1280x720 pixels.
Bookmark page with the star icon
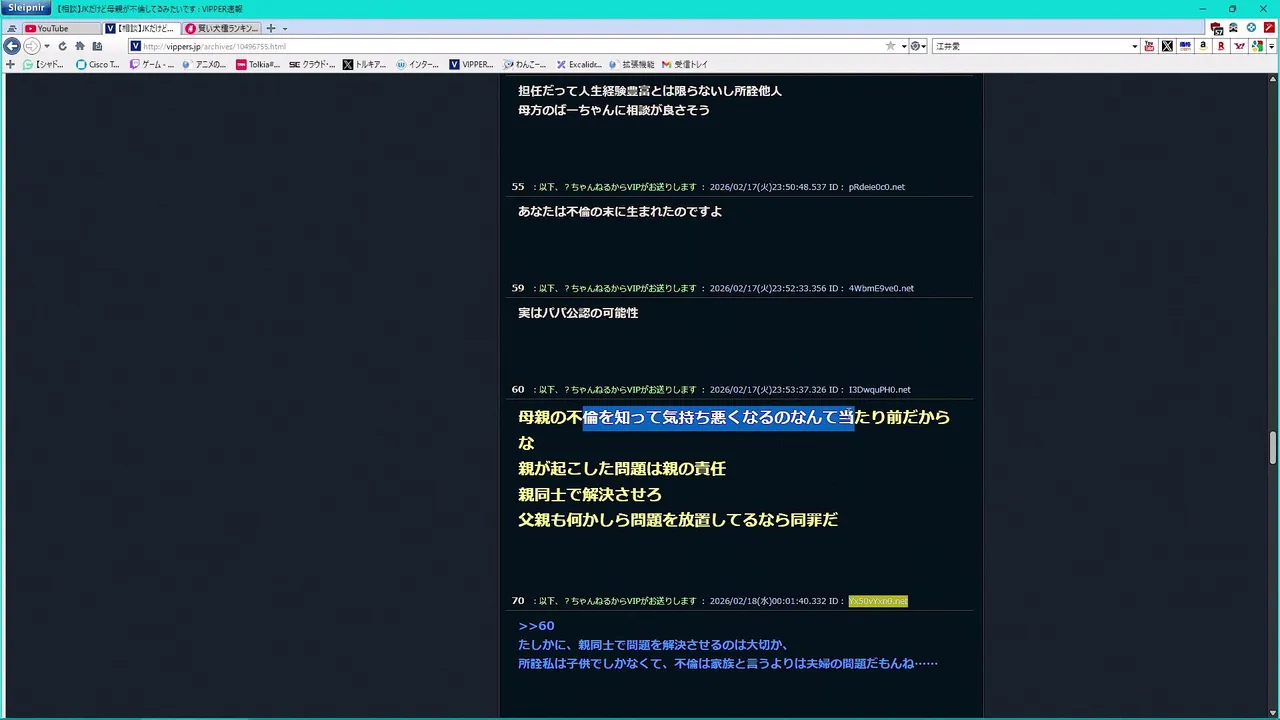pyautogui.click(x=890, y=46)
